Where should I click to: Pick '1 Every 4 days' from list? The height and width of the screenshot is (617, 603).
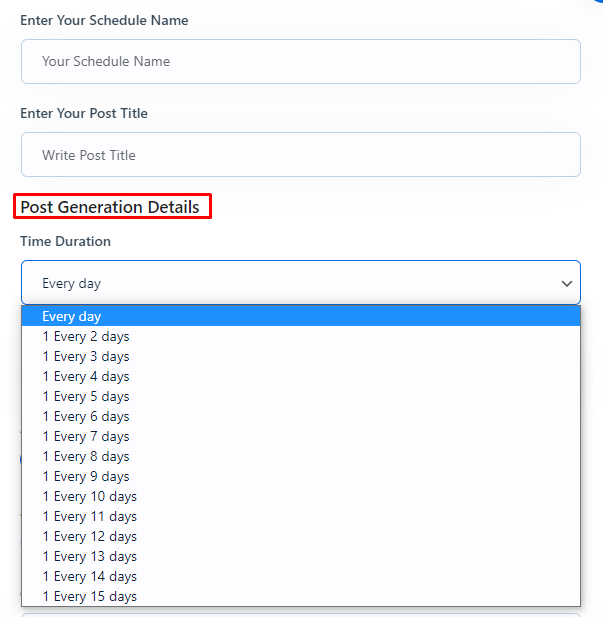(301, 377)
